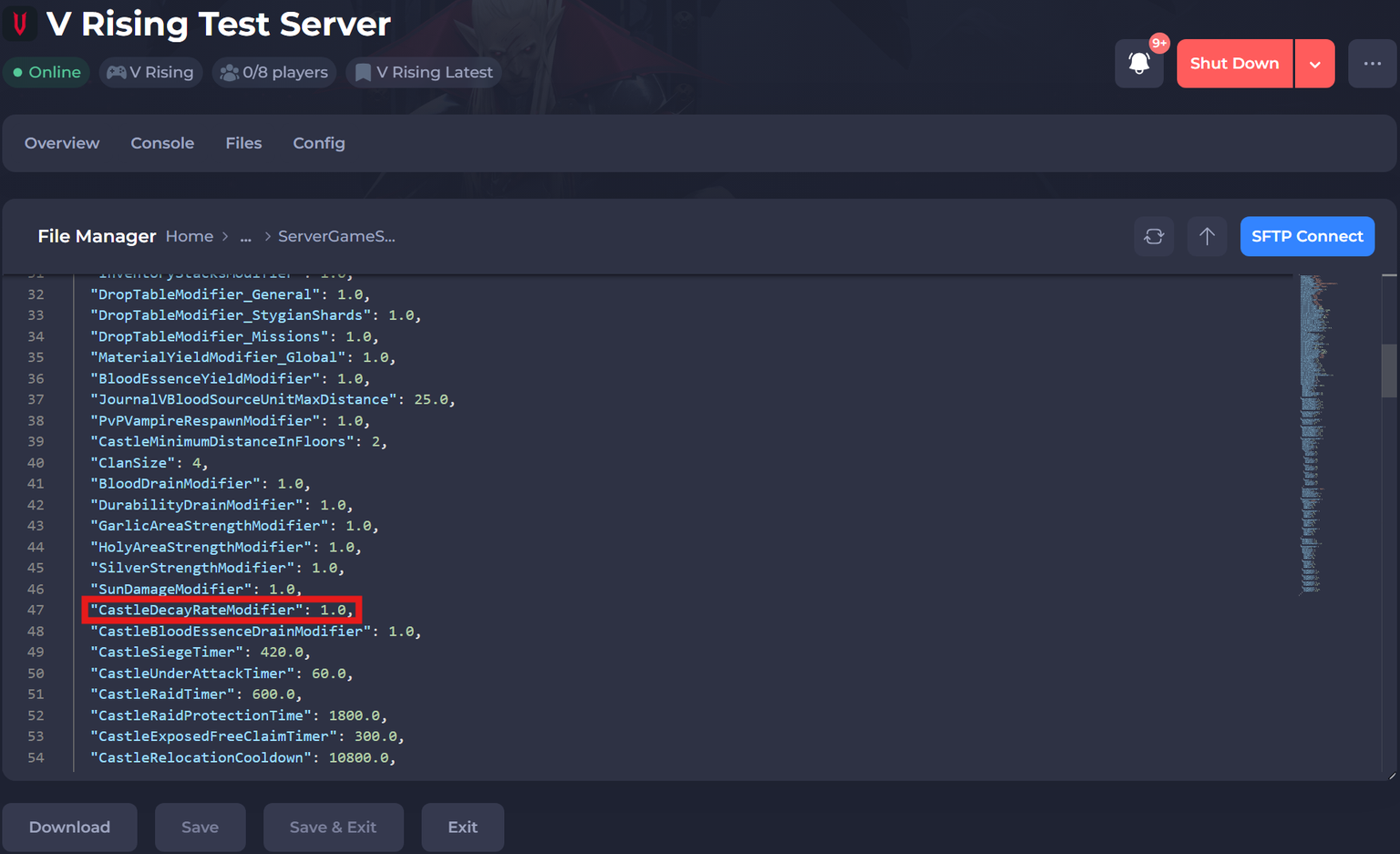Click line number 32 in the gutter

pos(36,294)
